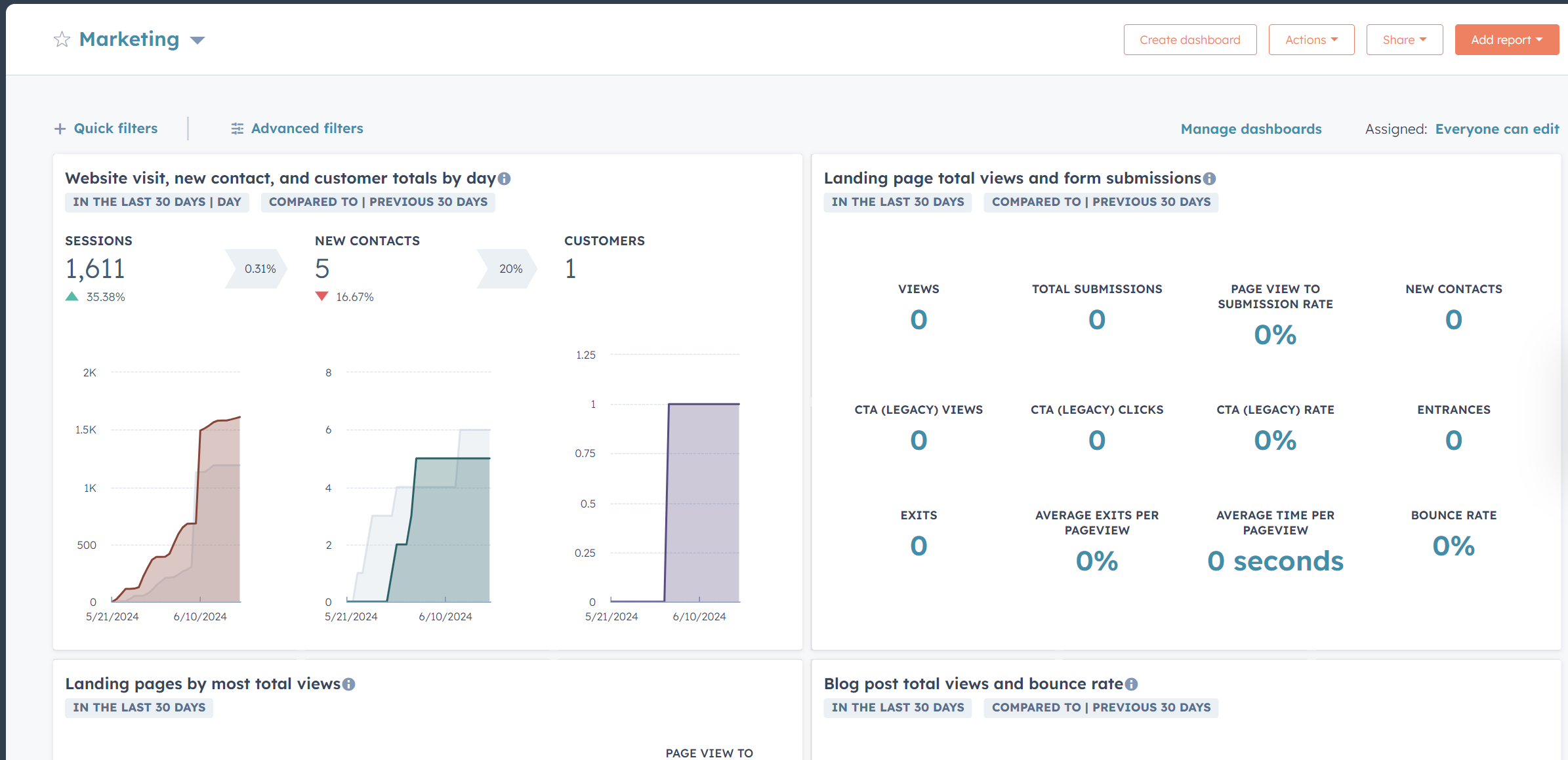This screenshot has height=760, width=1568.
Task: Click the IN THE LAST 30 DAYS | DAY tag
Action: click(157, 202)
